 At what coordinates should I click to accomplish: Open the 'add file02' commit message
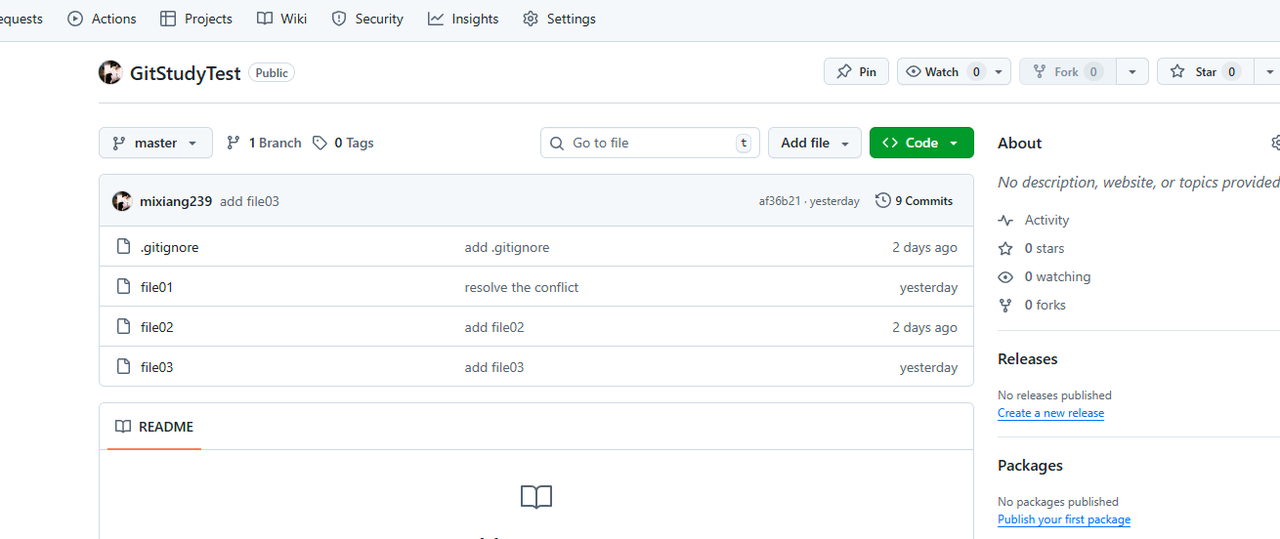(494, 327)
